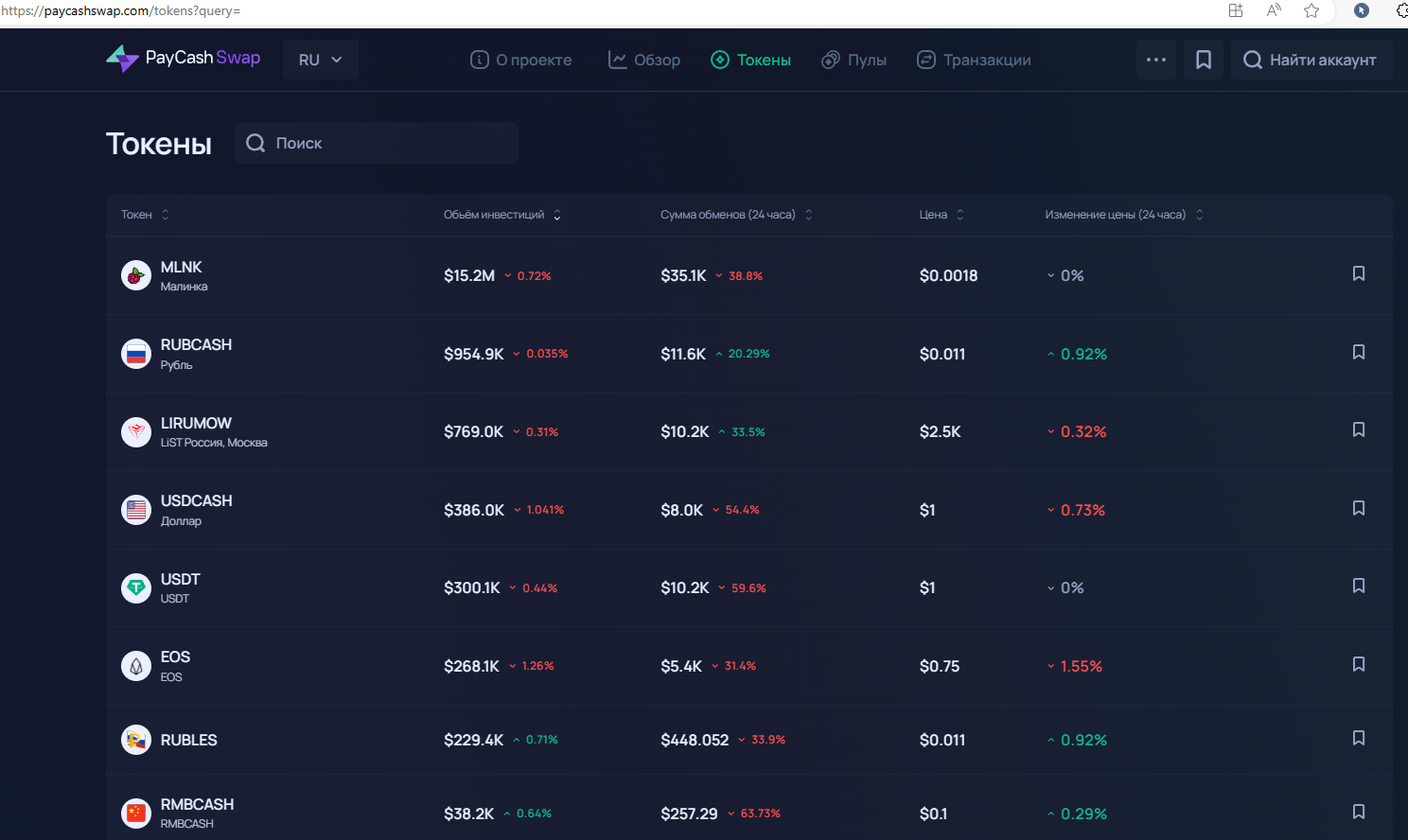Click the RUBCASH Russian flag icon

click(x=136, y=354)
